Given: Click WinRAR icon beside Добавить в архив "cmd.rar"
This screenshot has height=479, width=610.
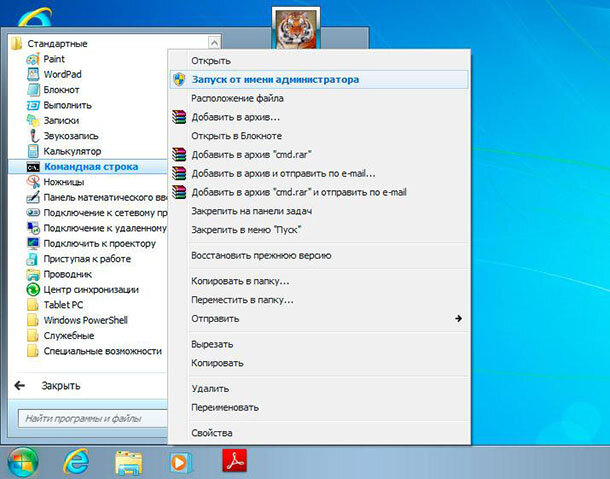Looking at the screenshot, I should (x=179, y=154).
